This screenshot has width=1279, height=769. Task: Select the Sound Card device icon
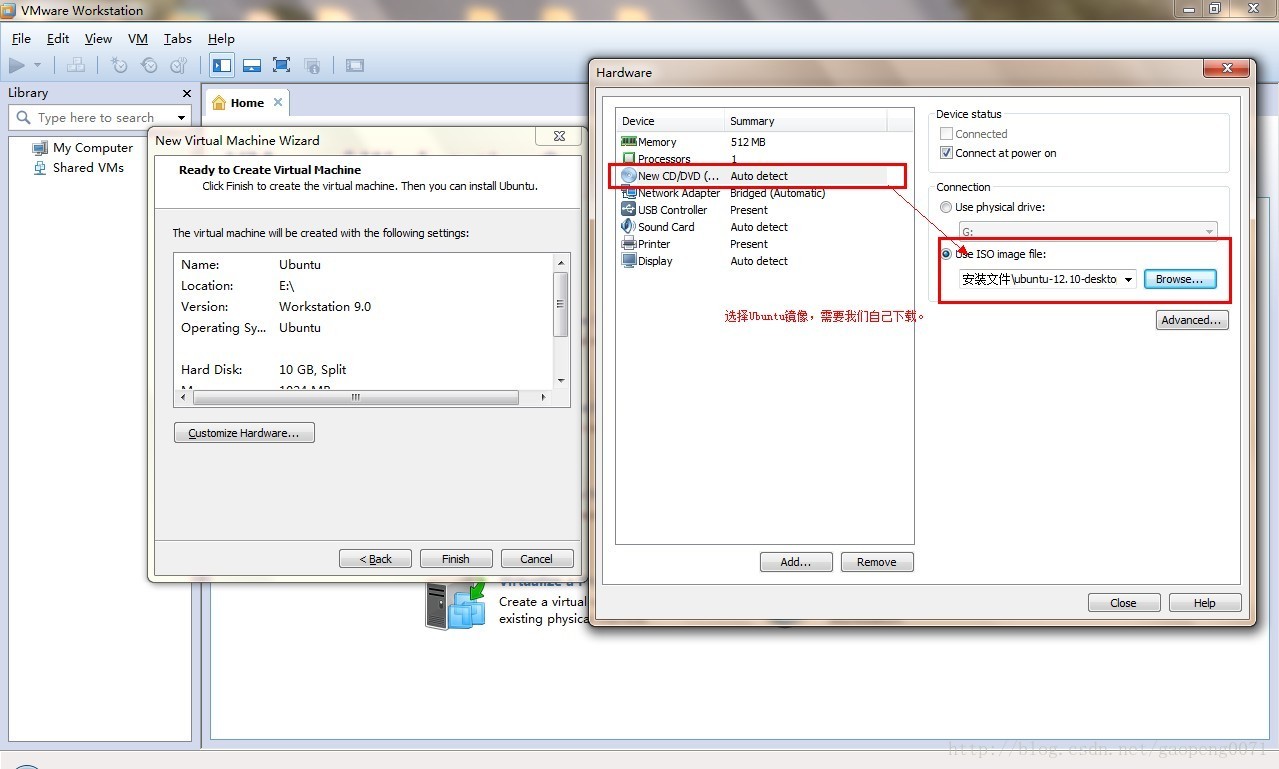(628, 227)
